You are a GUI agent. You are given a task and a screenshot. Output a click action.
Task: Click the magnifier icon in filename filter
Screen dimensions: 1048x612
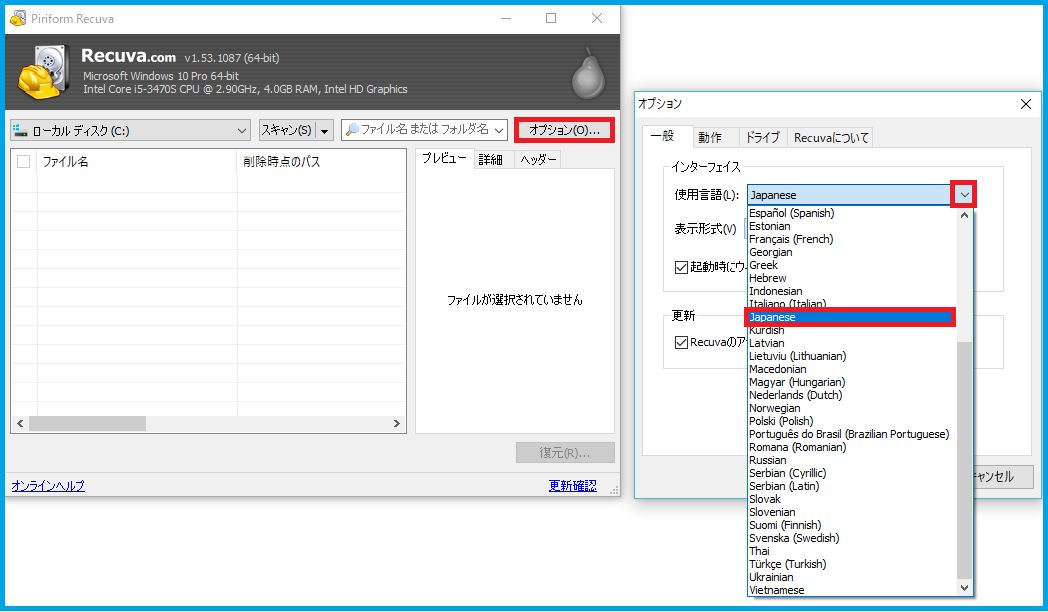pyautogui.click(x=352, y=130)
